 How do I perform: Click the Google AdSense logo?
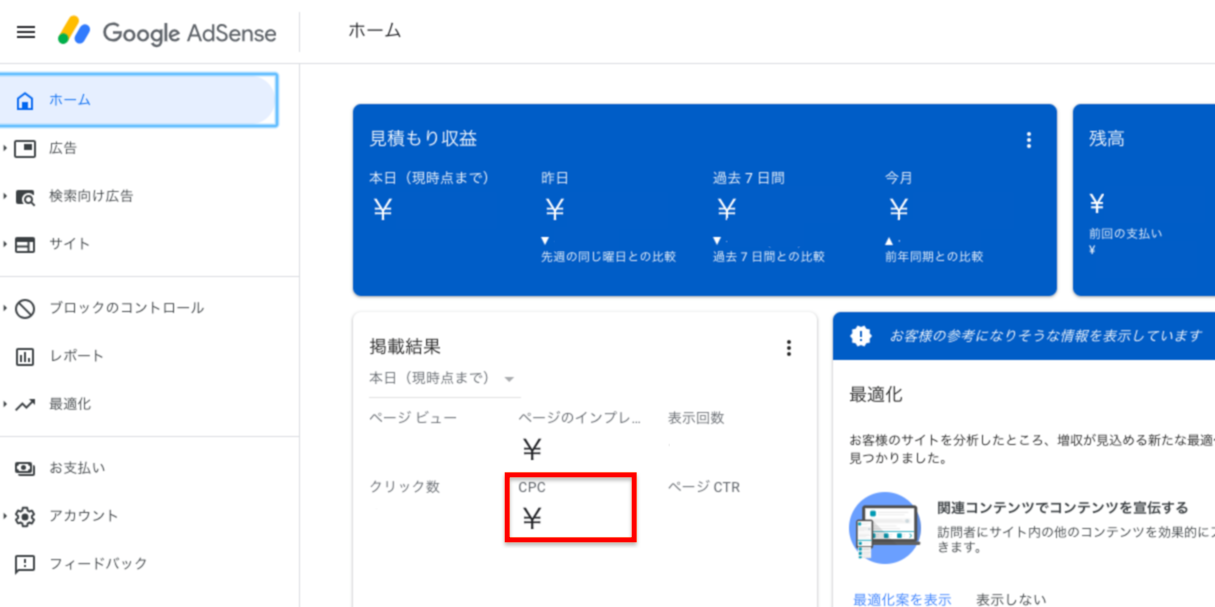click(167, 32)
